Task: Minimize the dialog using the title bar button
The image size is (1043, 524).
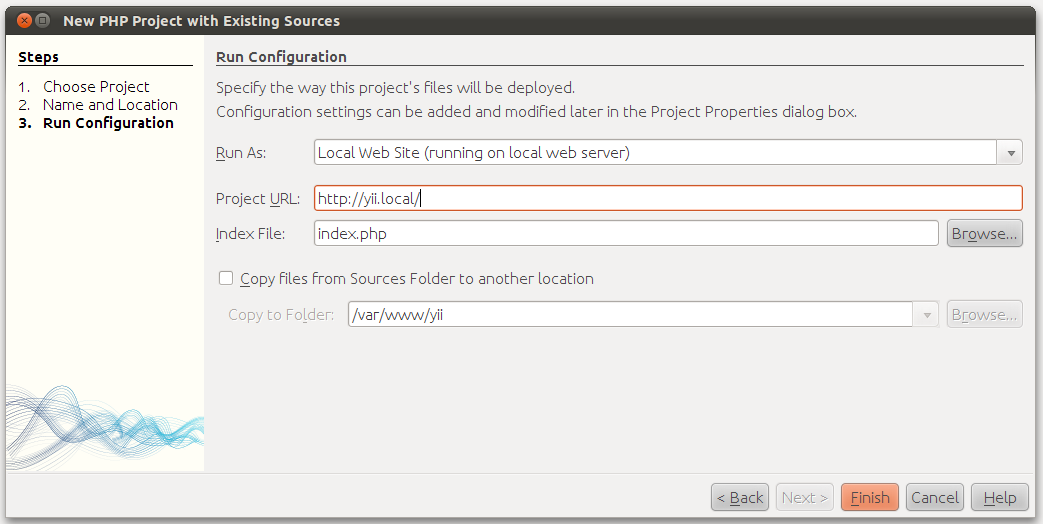Action: (x=42, y=20)
